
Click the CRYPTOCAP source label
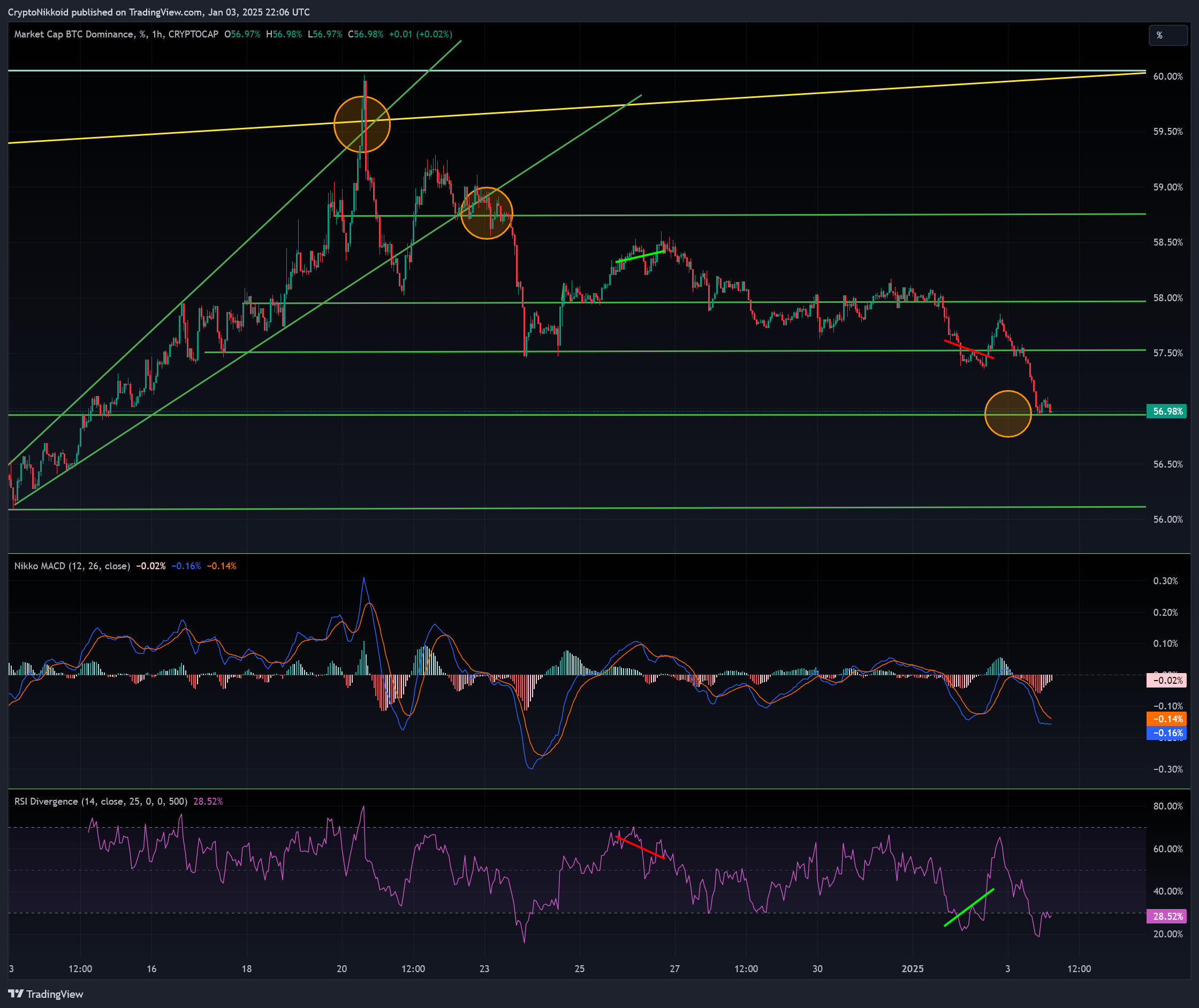click(x=193, y=34)
